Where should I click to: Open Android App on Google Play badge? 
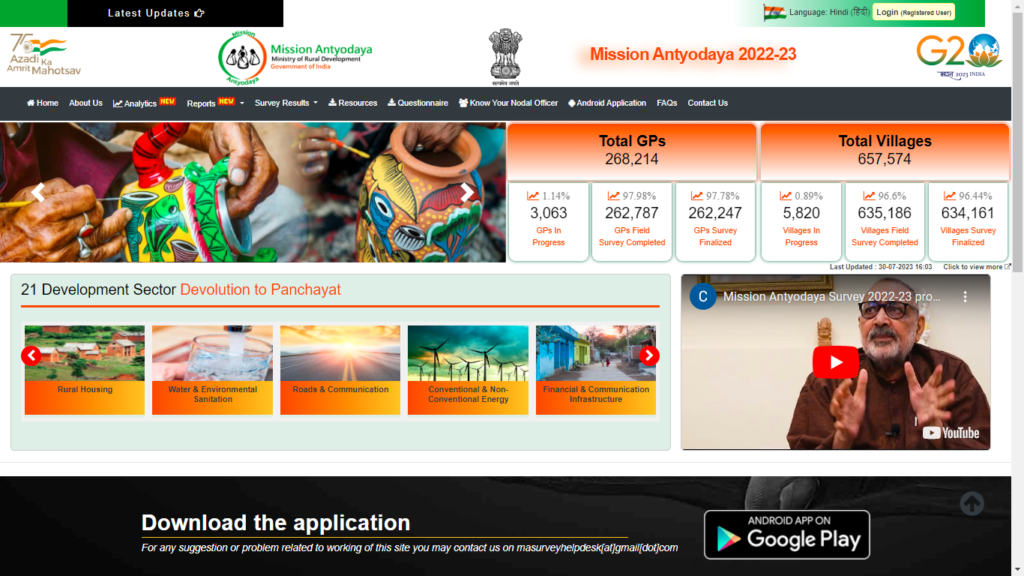(x=787, y=534)
